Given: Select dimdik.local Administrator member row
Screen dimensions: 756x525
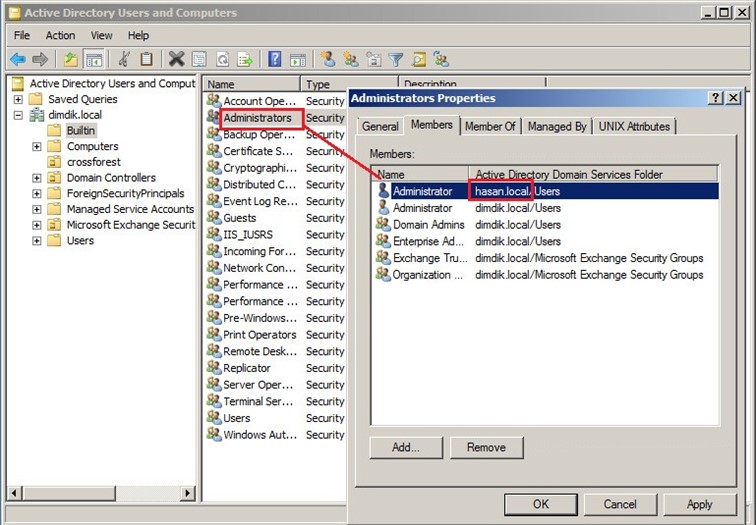Looking at the screenshot, I should (x=544, y=208).
